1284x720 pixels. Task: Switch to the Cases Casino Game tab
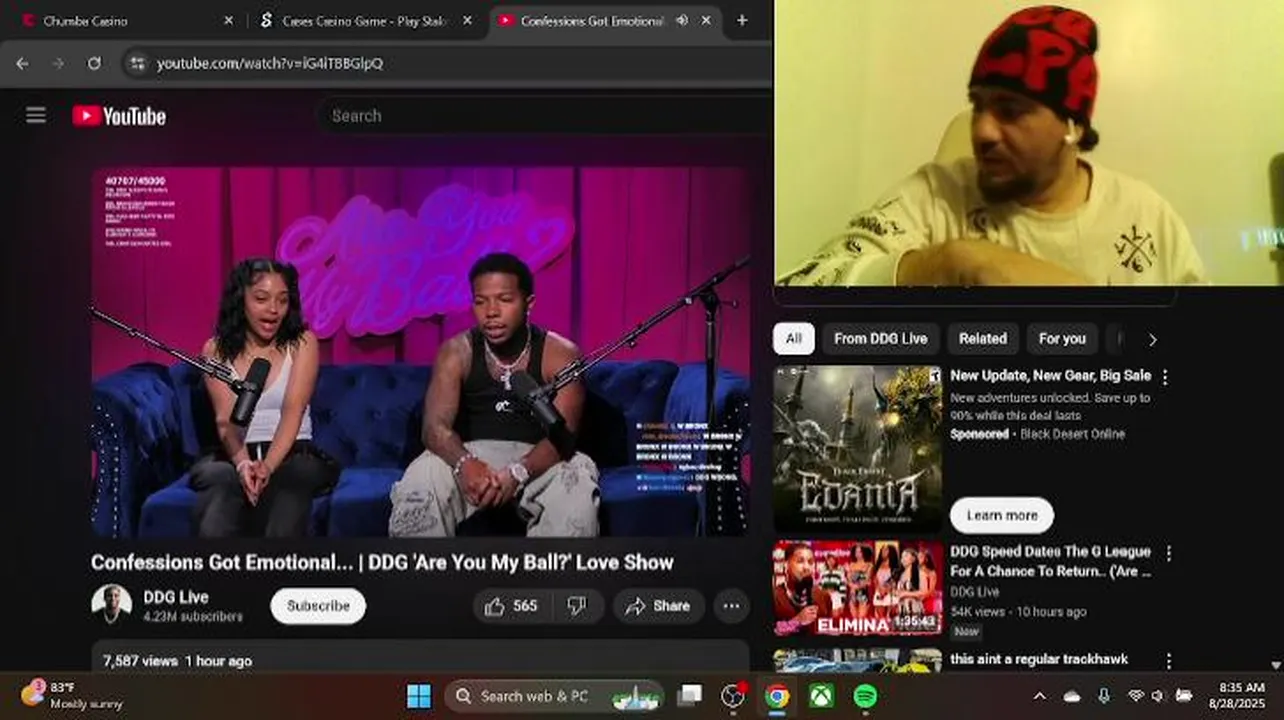[x=364, y=20]
